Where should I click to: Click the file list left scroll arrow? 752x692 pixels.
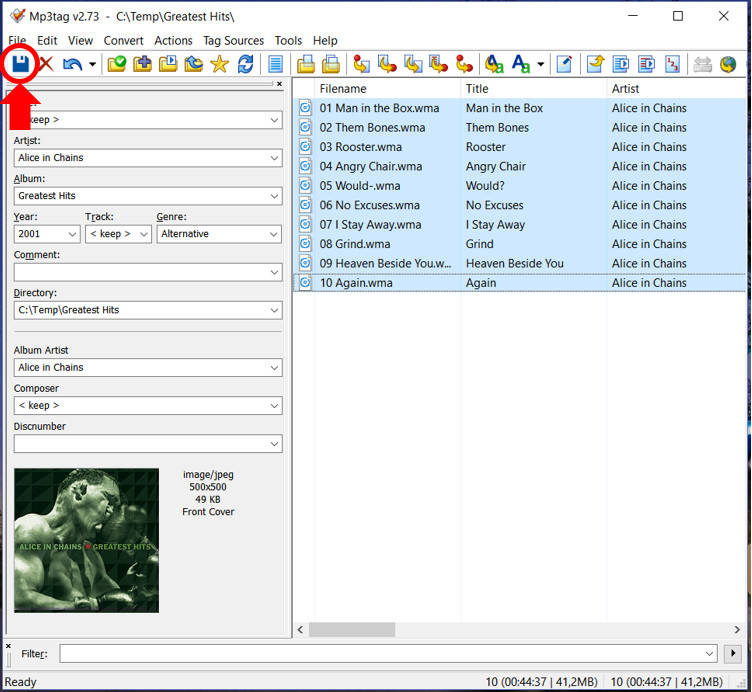[x=300, y=629]
